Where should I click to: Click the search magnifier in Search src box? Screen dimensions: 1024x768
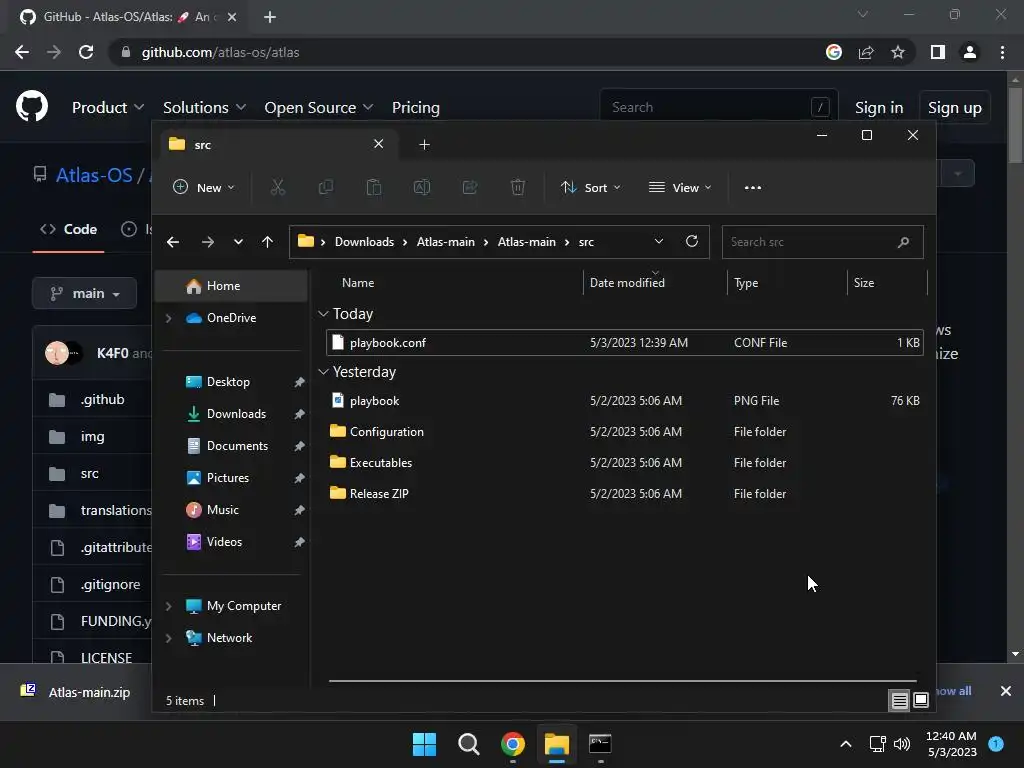(903, 242)
